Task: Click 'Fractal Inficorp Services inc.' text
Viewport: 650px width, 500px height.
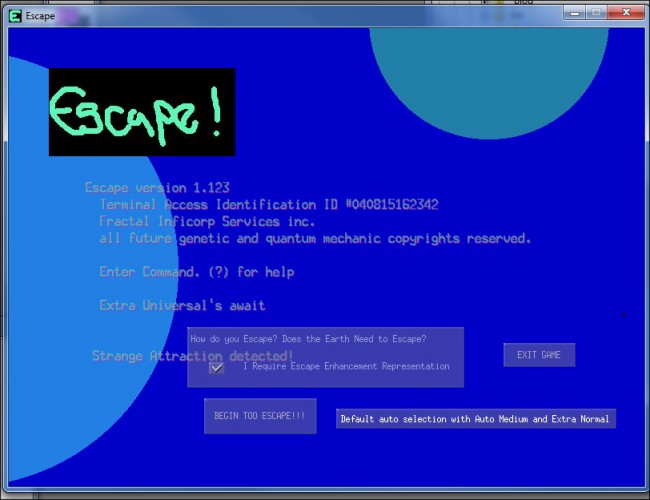Action: [x=207, y=221]
